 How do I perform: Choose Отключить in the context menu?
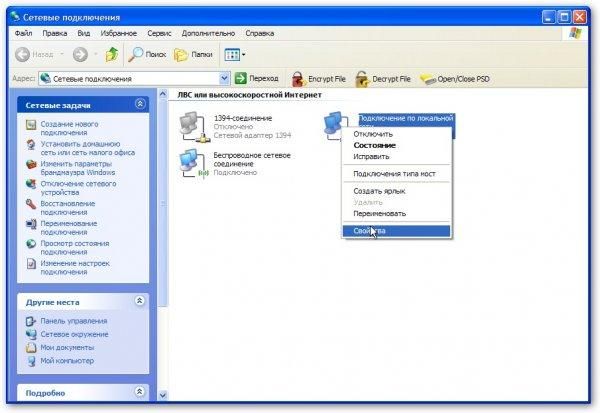tap(373, 133)
